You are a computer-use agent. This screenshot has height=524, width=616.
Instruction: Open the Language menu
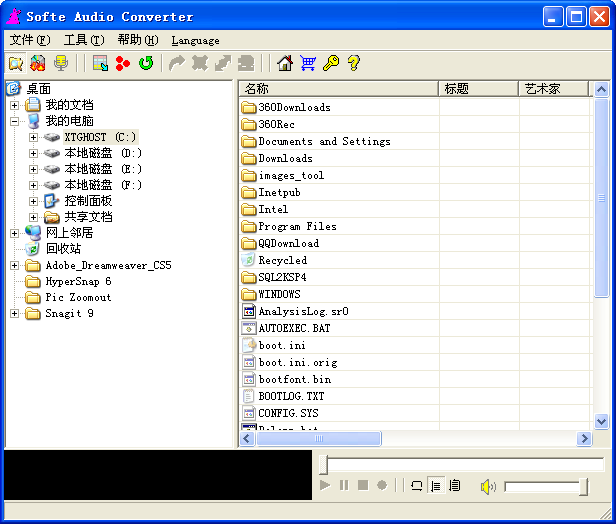coord(195,40)
